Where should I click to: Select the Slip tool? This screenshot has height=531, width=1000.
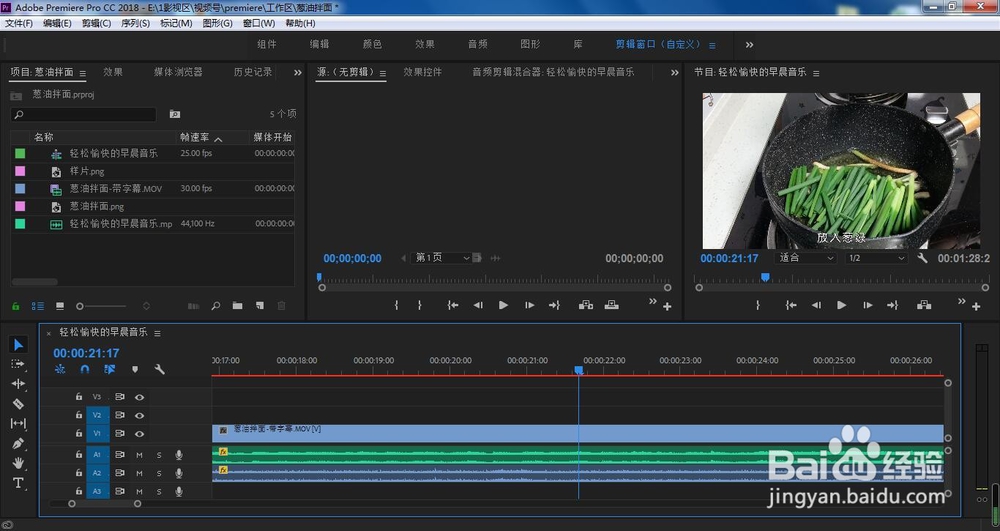click(x=18, y=423)
